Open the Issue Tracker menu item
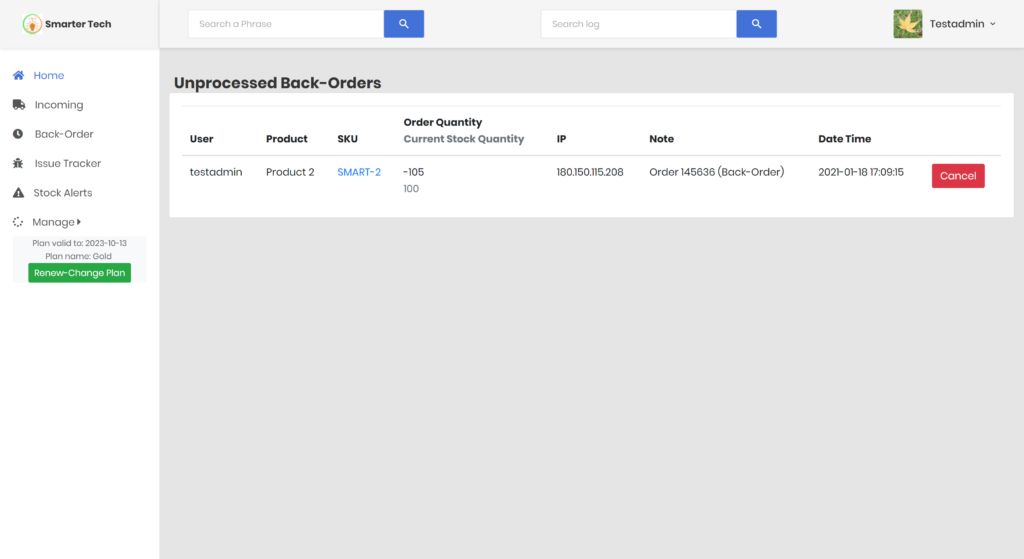This screenshot has width=1024, height=559. [68, 163]
